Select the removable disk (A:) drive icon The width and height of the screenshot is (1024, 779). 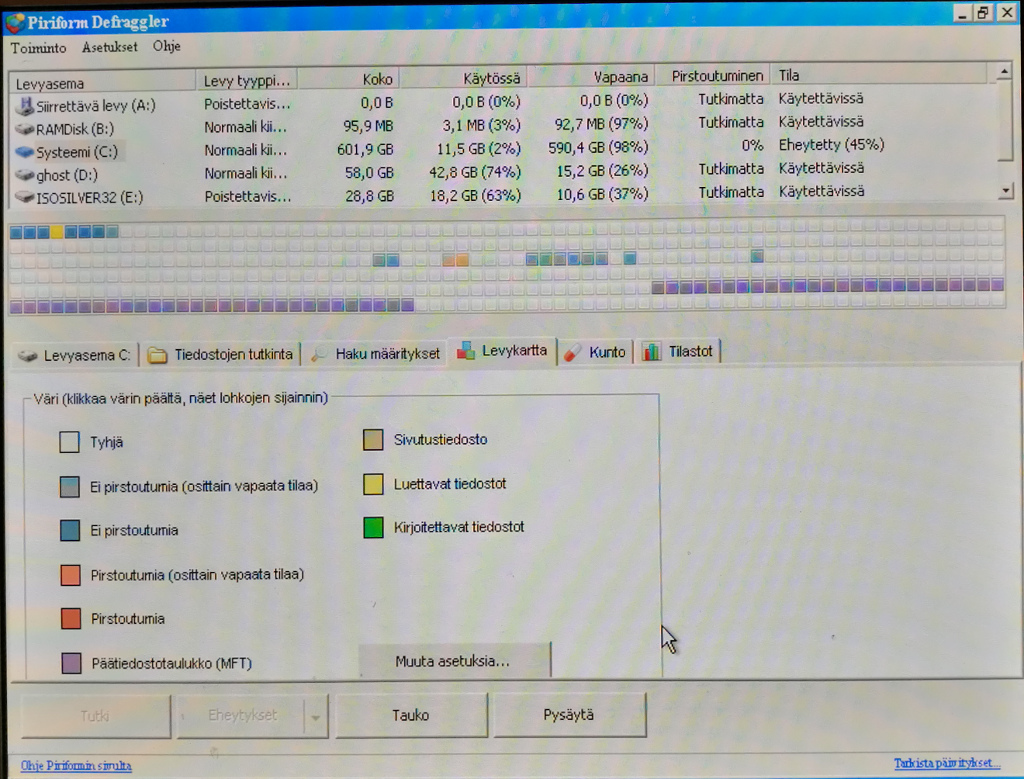(x=25, y=105)
